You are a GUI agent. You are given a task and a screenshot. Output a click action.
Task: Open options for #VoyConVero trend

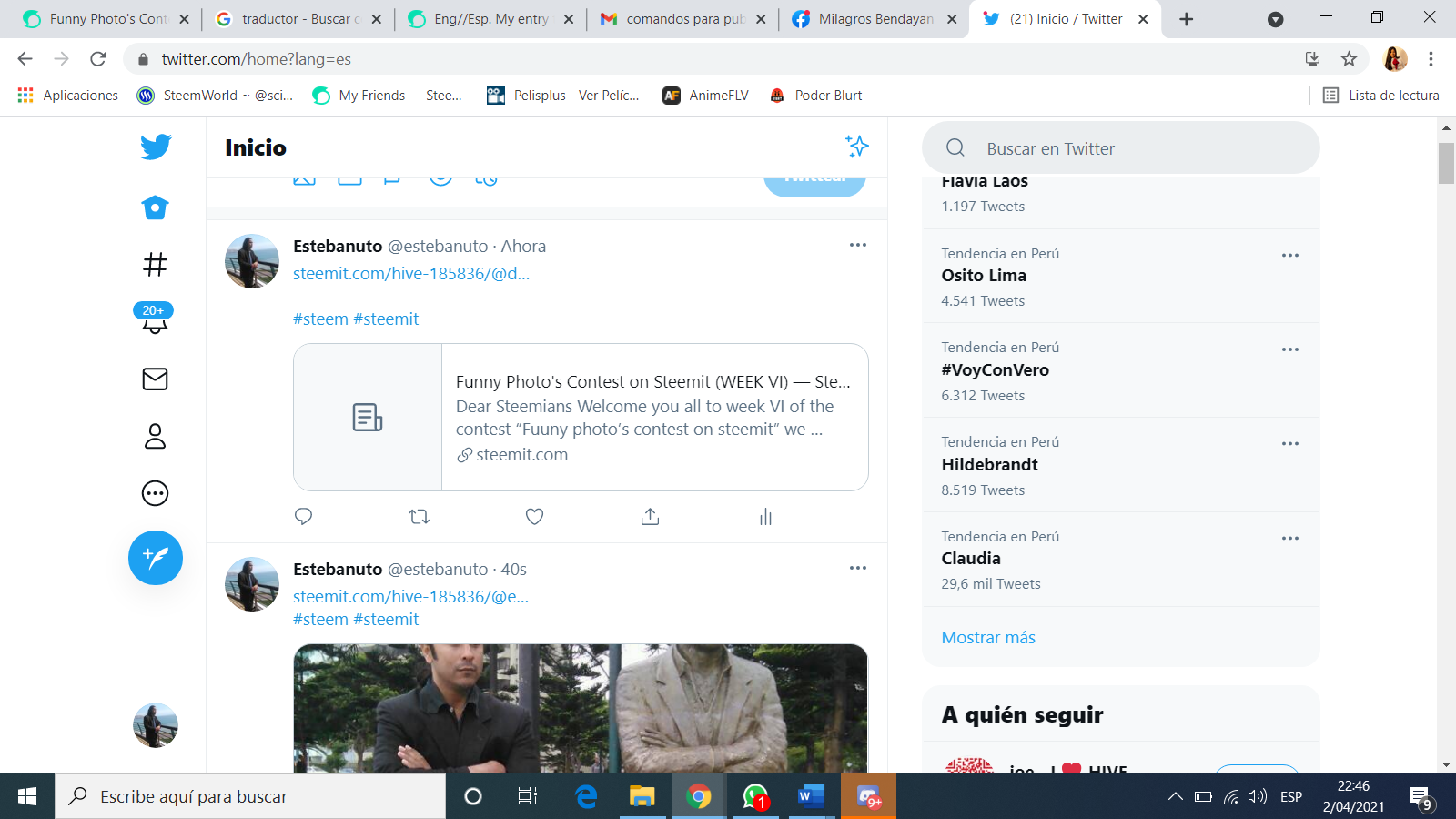click(1290, 349)
